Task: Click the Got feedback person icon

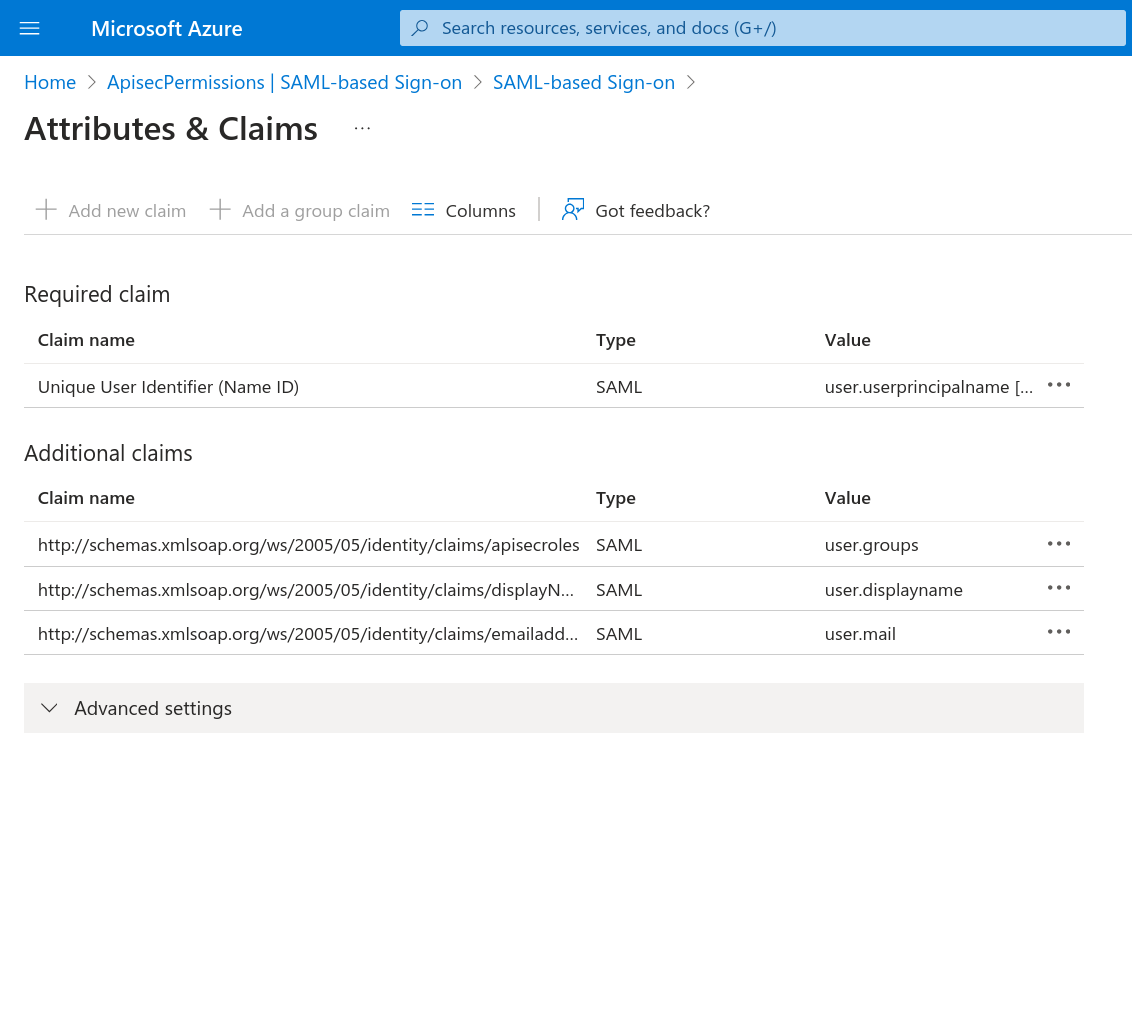Action: [572, 210]
